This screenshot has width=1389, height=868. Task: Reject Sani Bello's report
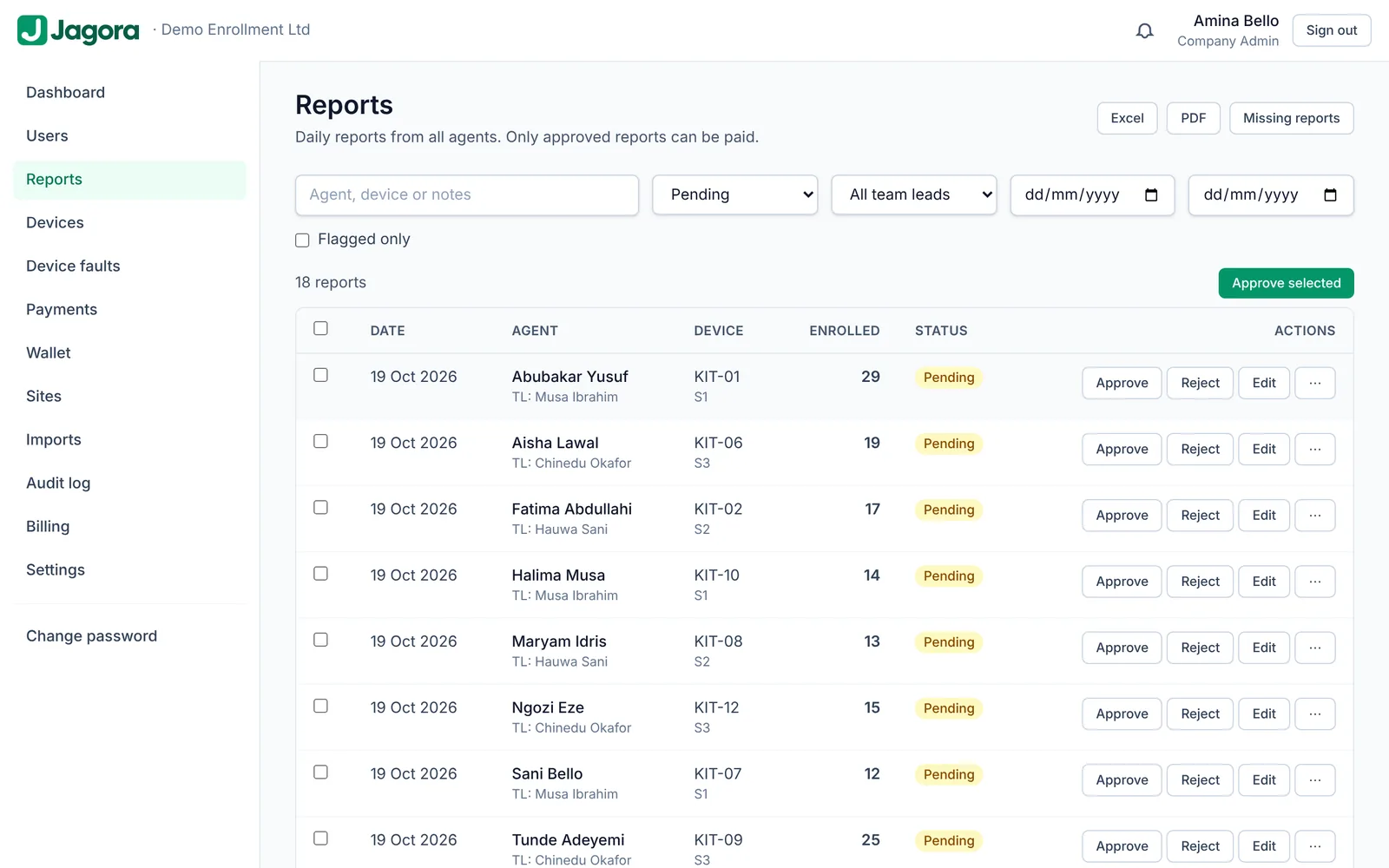(1200, 779)
